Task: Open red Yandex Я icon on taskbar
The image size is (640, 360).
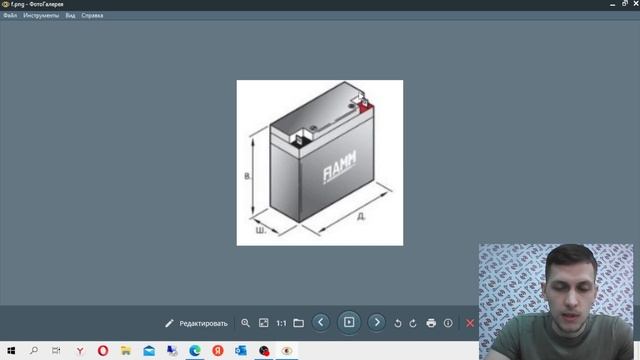Action: [218, 351]
